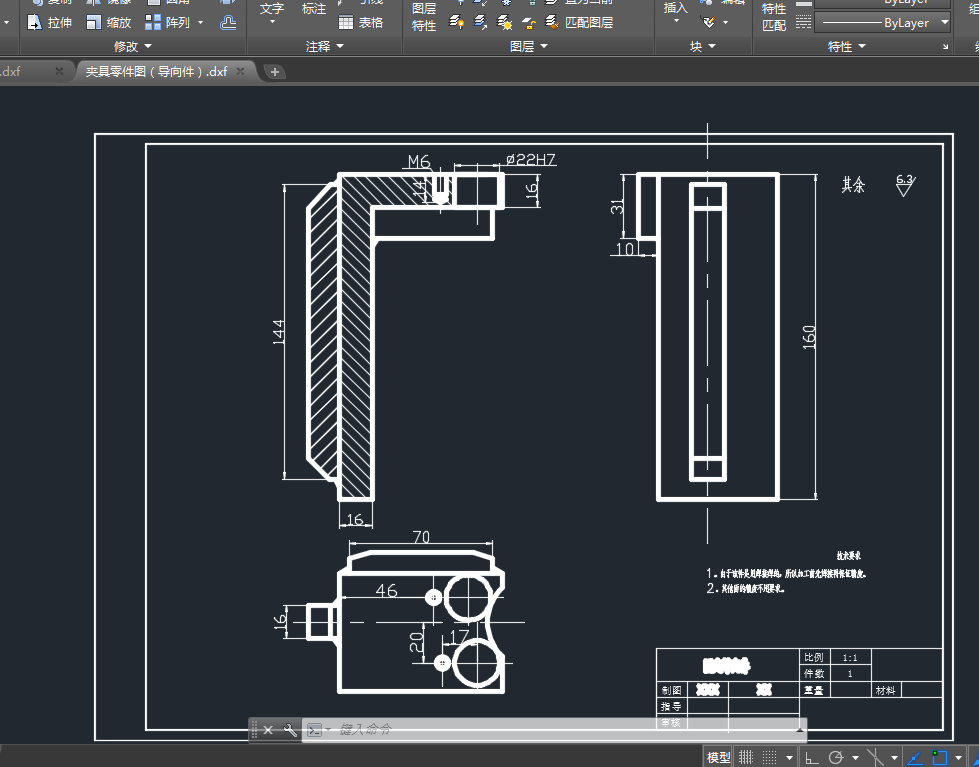Close the 夹具零件图（导向件）.dxf tab
The width and height of the screenshot is (979, 767).
tap(240, 71)
